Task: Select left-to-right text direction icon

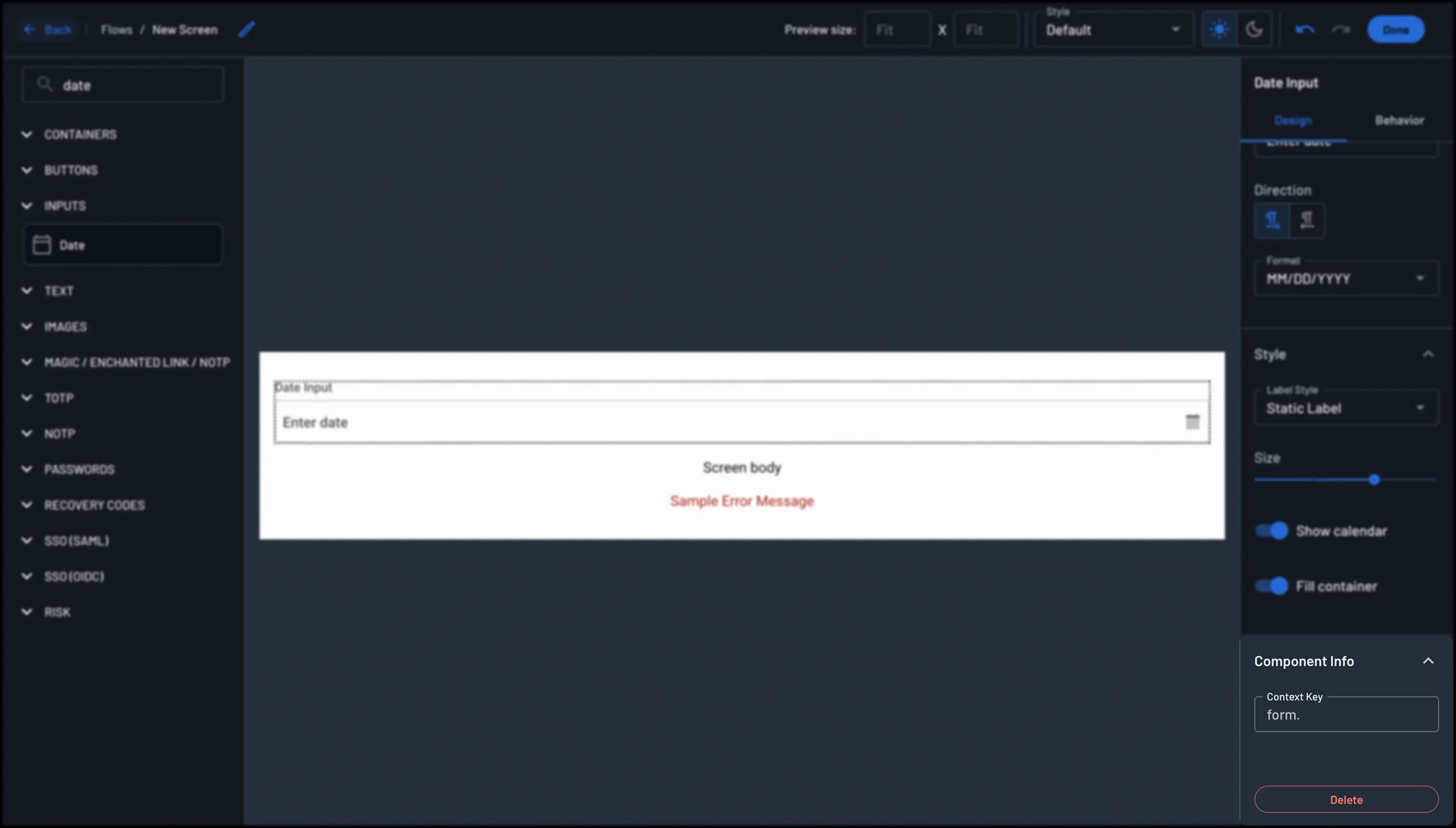Action: [x=1272, y=220]
